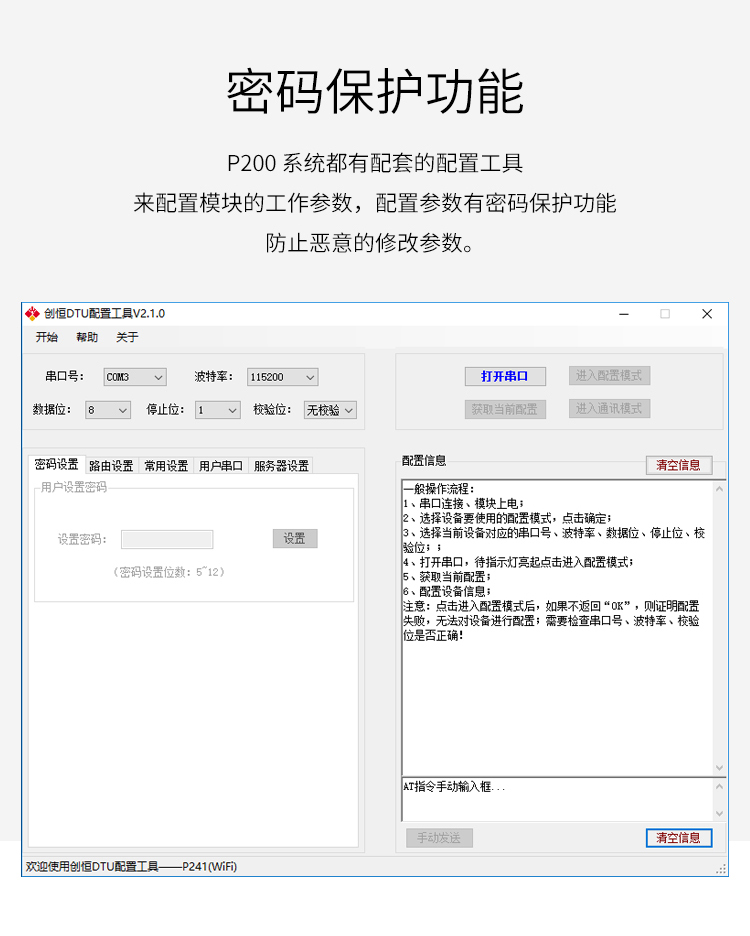Open the 关于 menu
The height and width of the screenshot is (936, 750).
127,337
